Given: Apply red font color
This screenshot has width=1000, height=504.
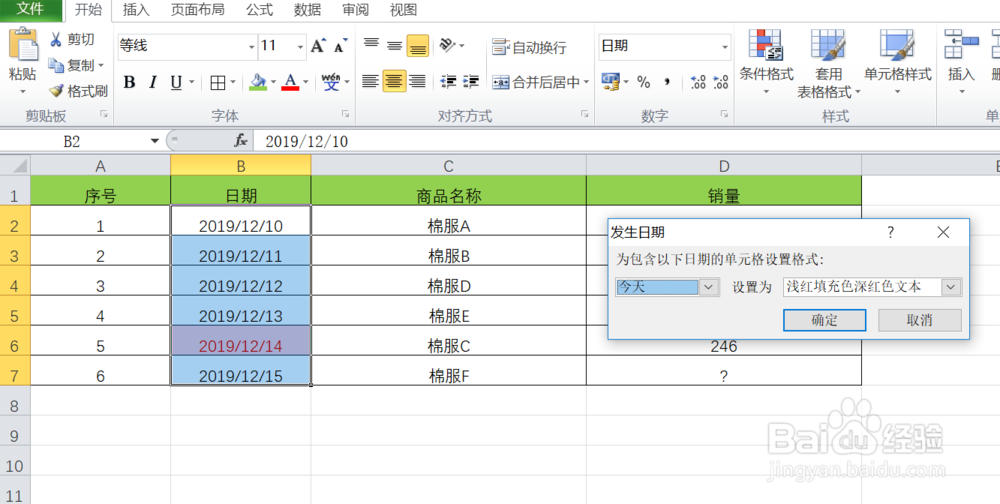Looking at the screenshot, I should click(x=290, y=82).
